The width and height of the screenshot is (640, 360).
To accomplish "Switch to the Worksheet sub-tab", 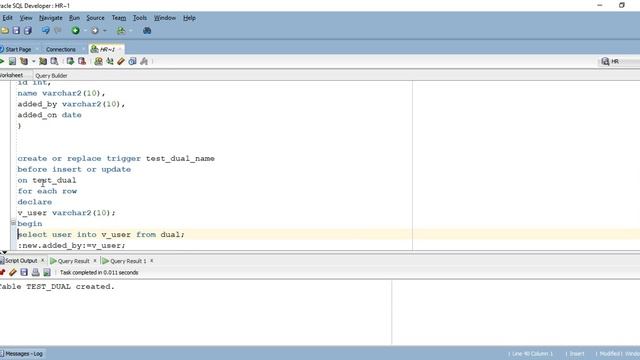I will (11, 75).
